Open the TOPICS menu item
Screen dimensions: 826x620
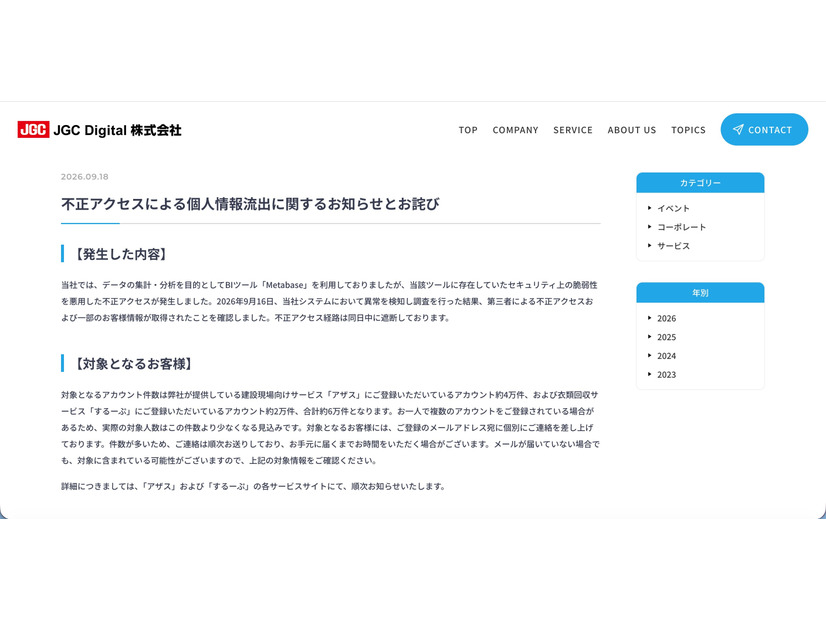[688, 130]
